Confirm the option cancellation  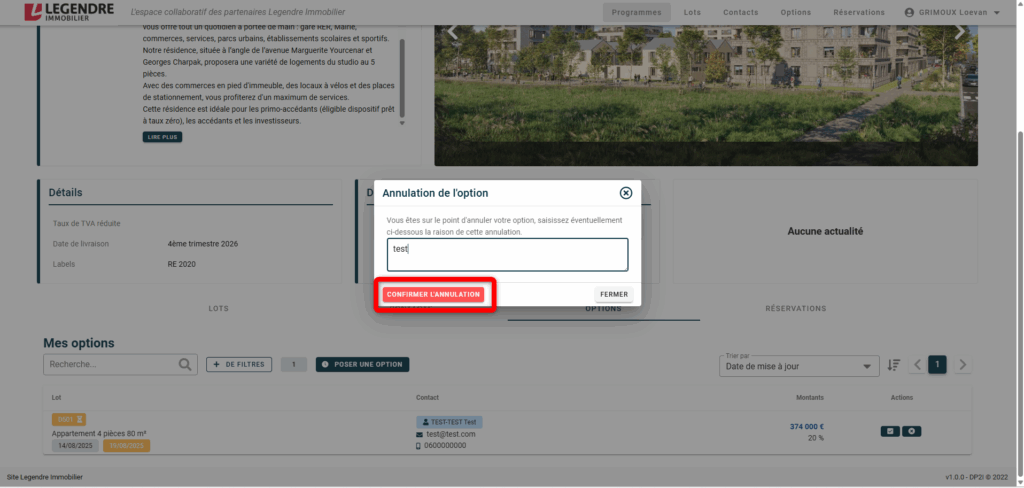pyautogui.click(x=434, y=294)
